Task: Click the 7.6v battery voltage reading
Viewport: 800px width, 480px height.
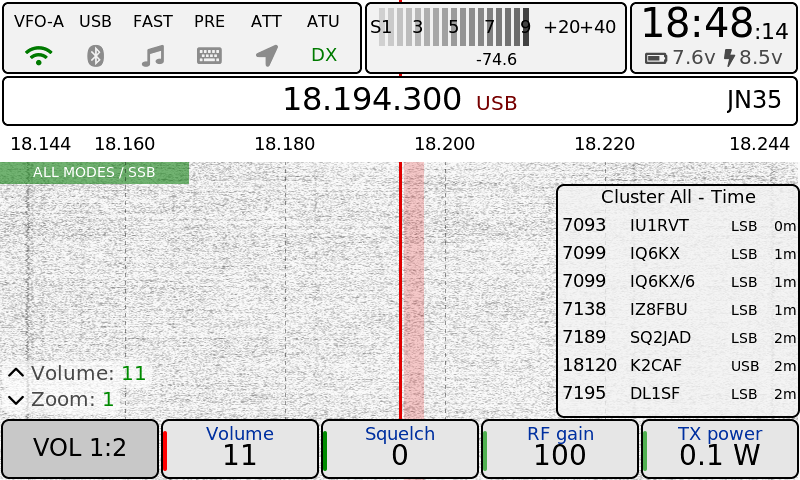Action: (693, 58)
